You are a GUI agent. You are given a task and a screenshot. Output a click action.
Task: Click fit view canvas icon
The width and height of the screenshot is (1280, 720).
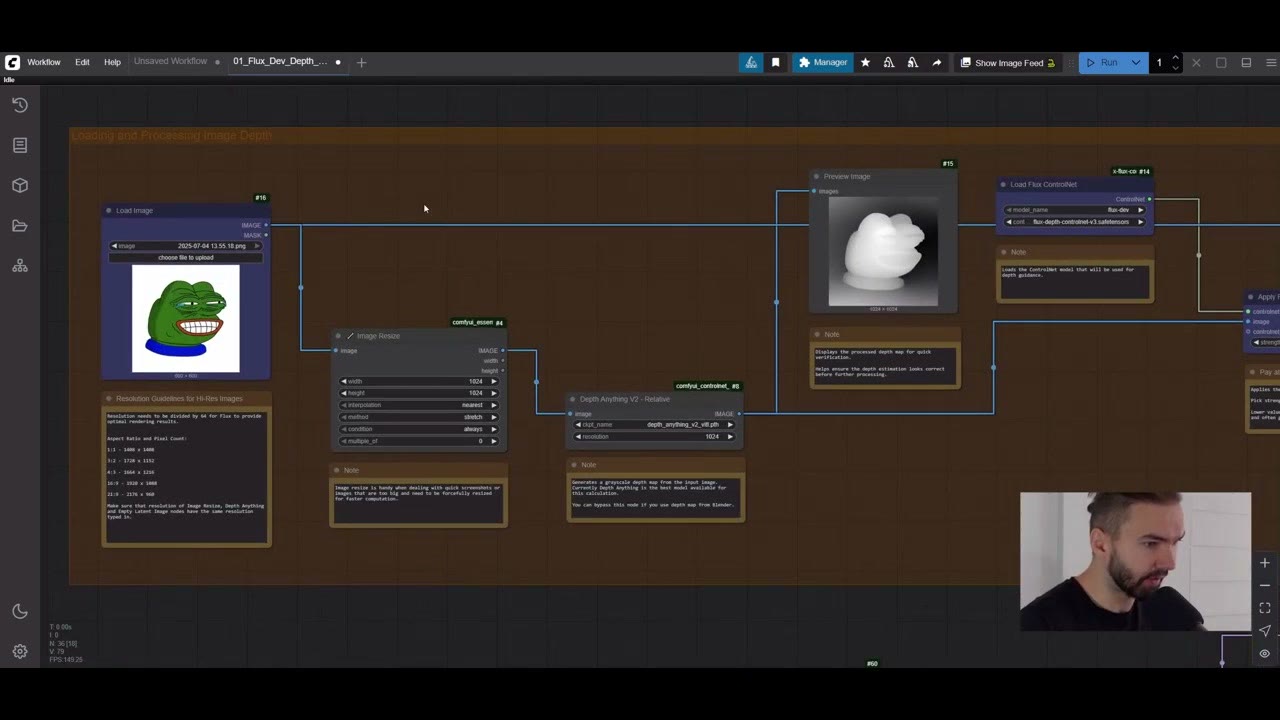1264,608
